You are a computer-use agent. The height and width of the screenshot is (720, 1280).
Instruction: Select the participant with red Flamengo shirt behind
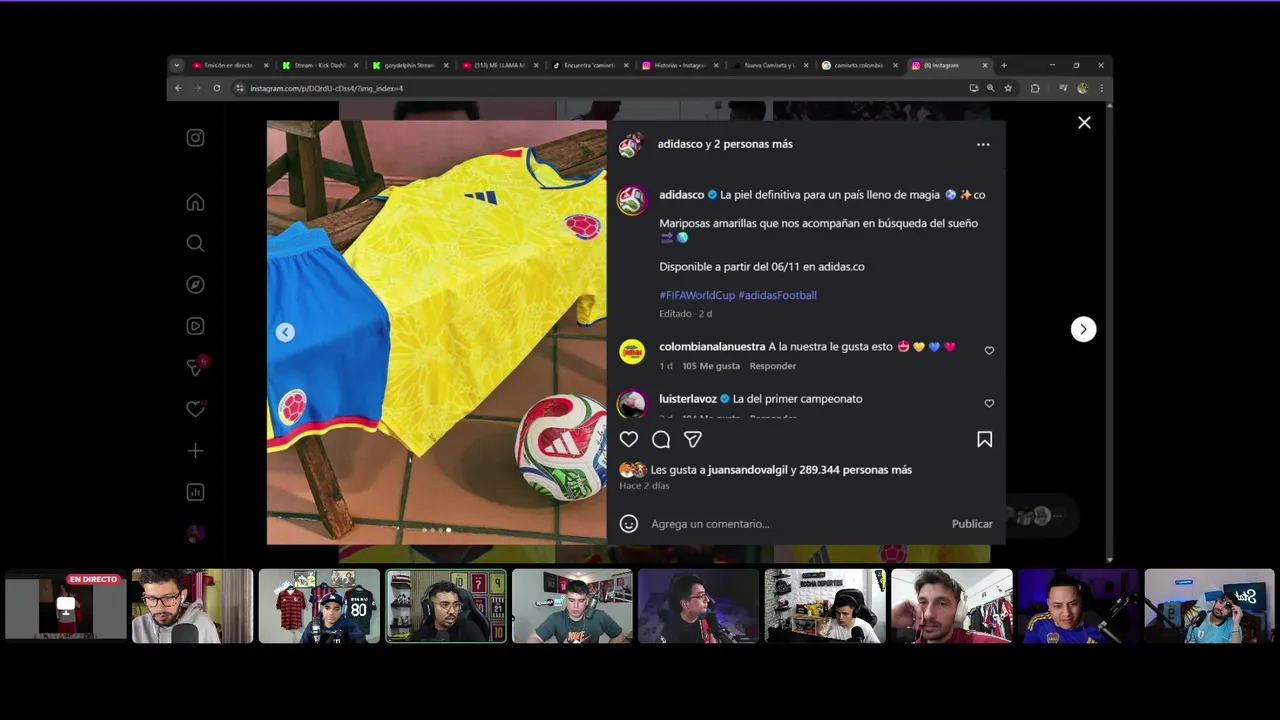[x=319, y=606]
